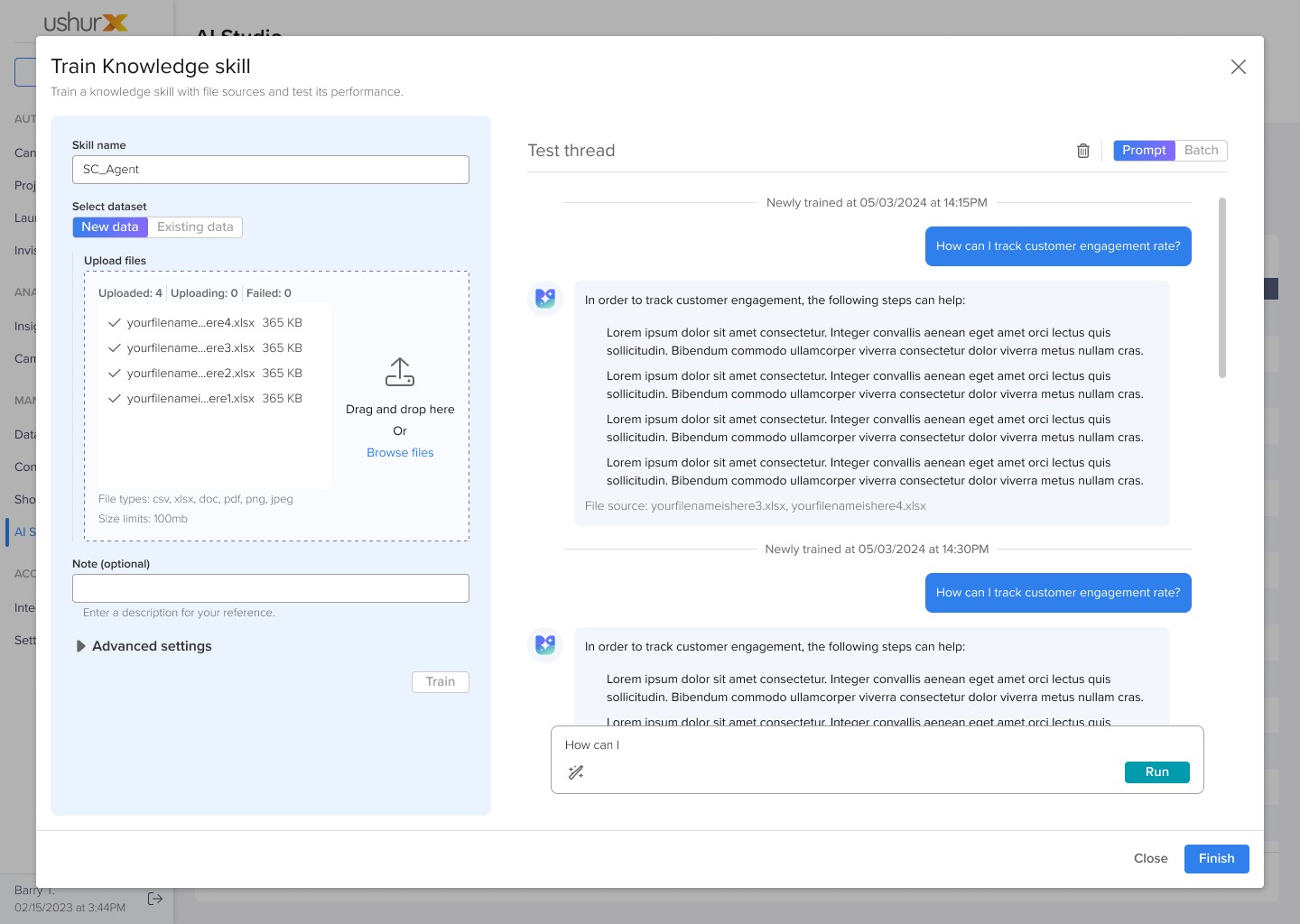Click AI avatar beside first response
This screenshot has height=924, width=1300.
click(x=545, y=298)
